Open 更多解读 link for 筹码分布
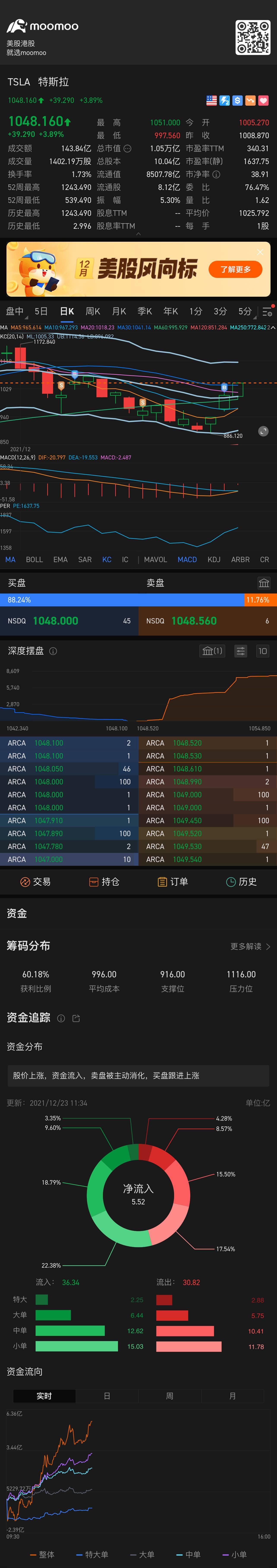 (250, 947)
